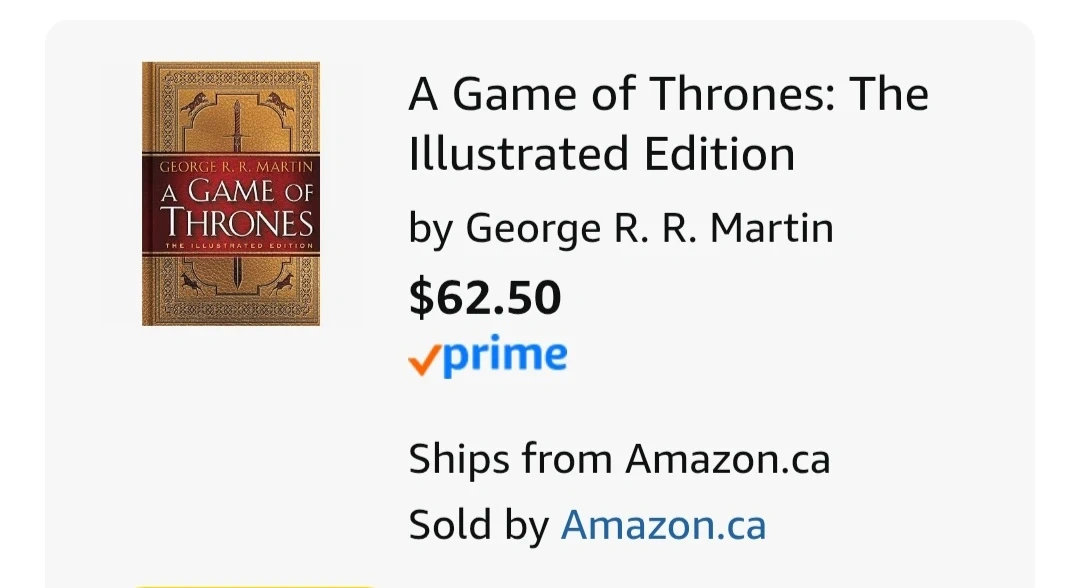Screen dimensions: 1080x588
Task: Open the A Game of Thrones book cover thumbnail
Action: click(x=230, y=193)
